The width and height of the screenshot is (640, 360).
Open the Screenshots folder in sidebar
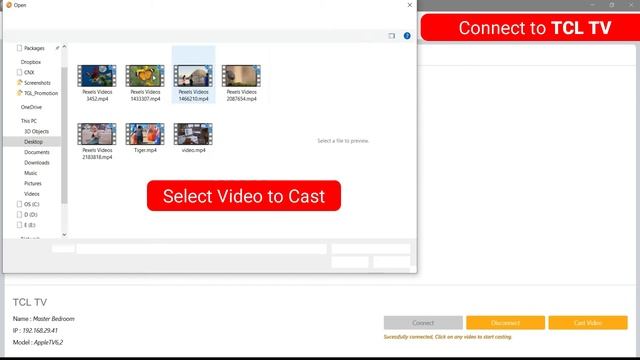[37, 83]
